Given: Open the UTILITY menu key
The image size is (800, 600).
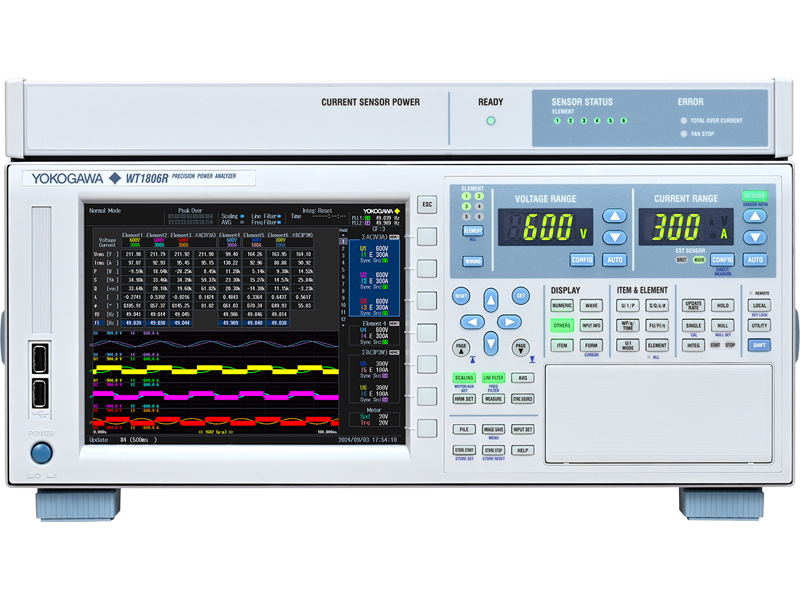Looking at the screenshot, I should [x=759, y=326].
